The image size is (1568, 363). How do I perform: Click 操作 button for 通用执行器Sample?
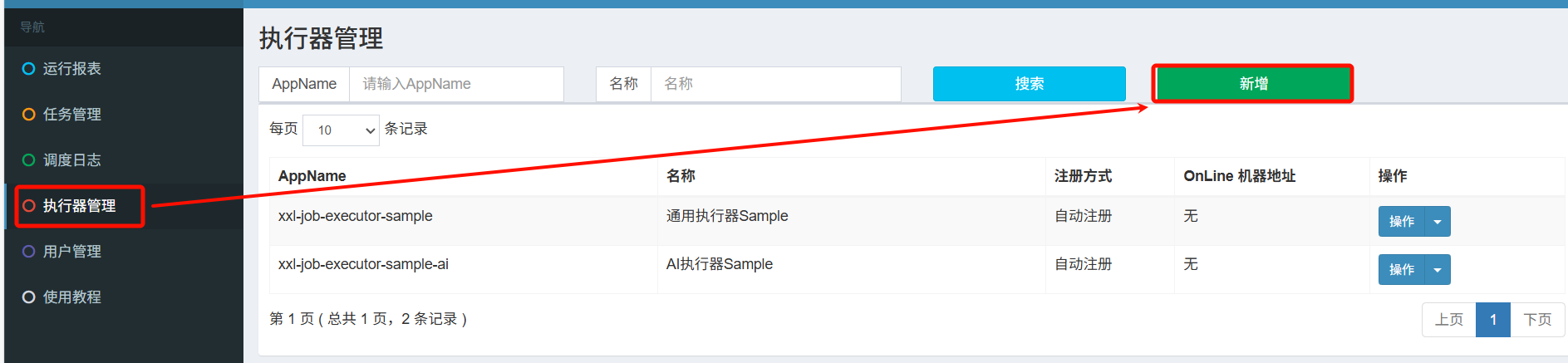click(x=1401, y=222)
